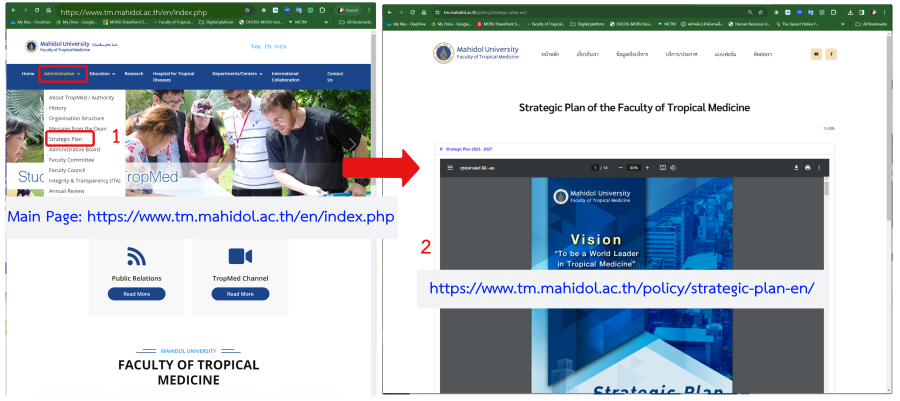The height and width of the screenshot is (401, 900).
Task: Switch main page language to ไทย
Action: click(255, 46)
